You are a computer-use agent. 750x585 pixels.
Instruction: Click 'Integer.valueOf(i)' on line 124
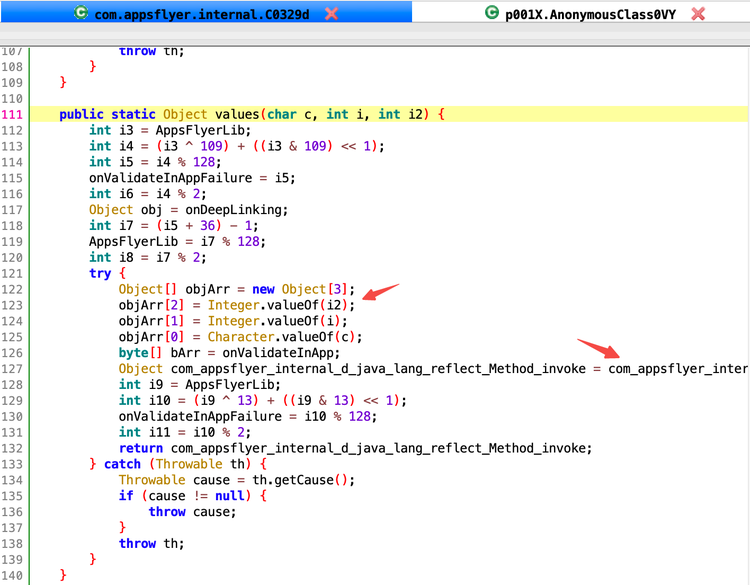274,321
